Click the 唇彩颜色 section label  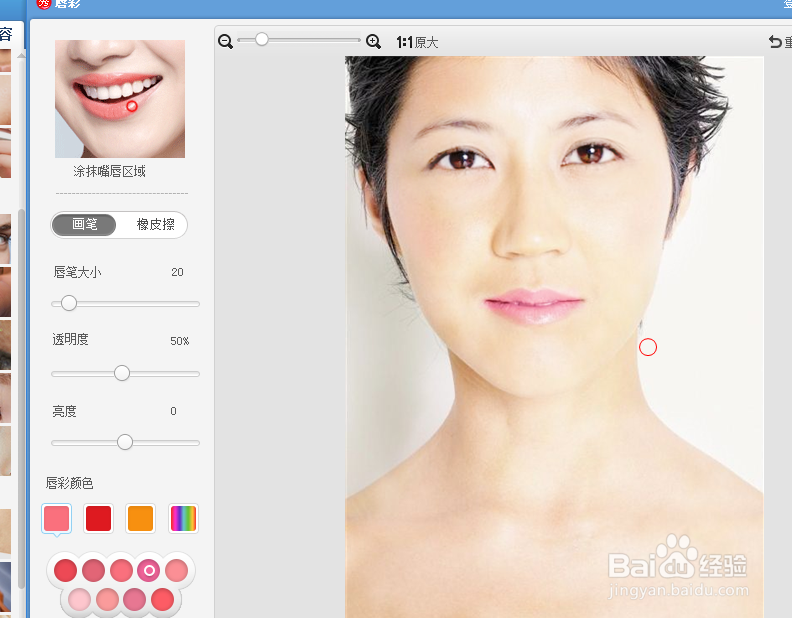point(69,484)
